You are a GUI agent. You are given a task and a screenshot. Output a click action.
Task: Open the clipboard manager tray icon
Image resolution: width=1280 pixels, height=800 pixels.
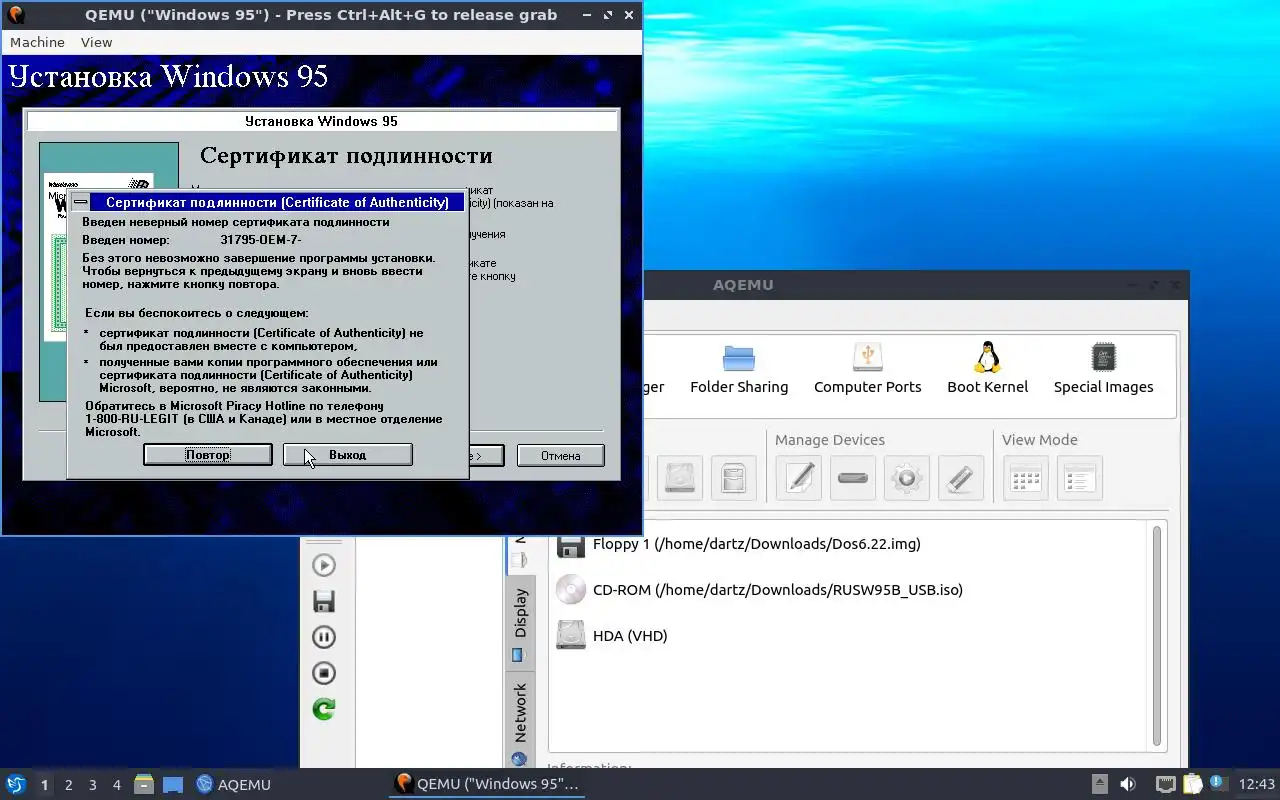1192,784
